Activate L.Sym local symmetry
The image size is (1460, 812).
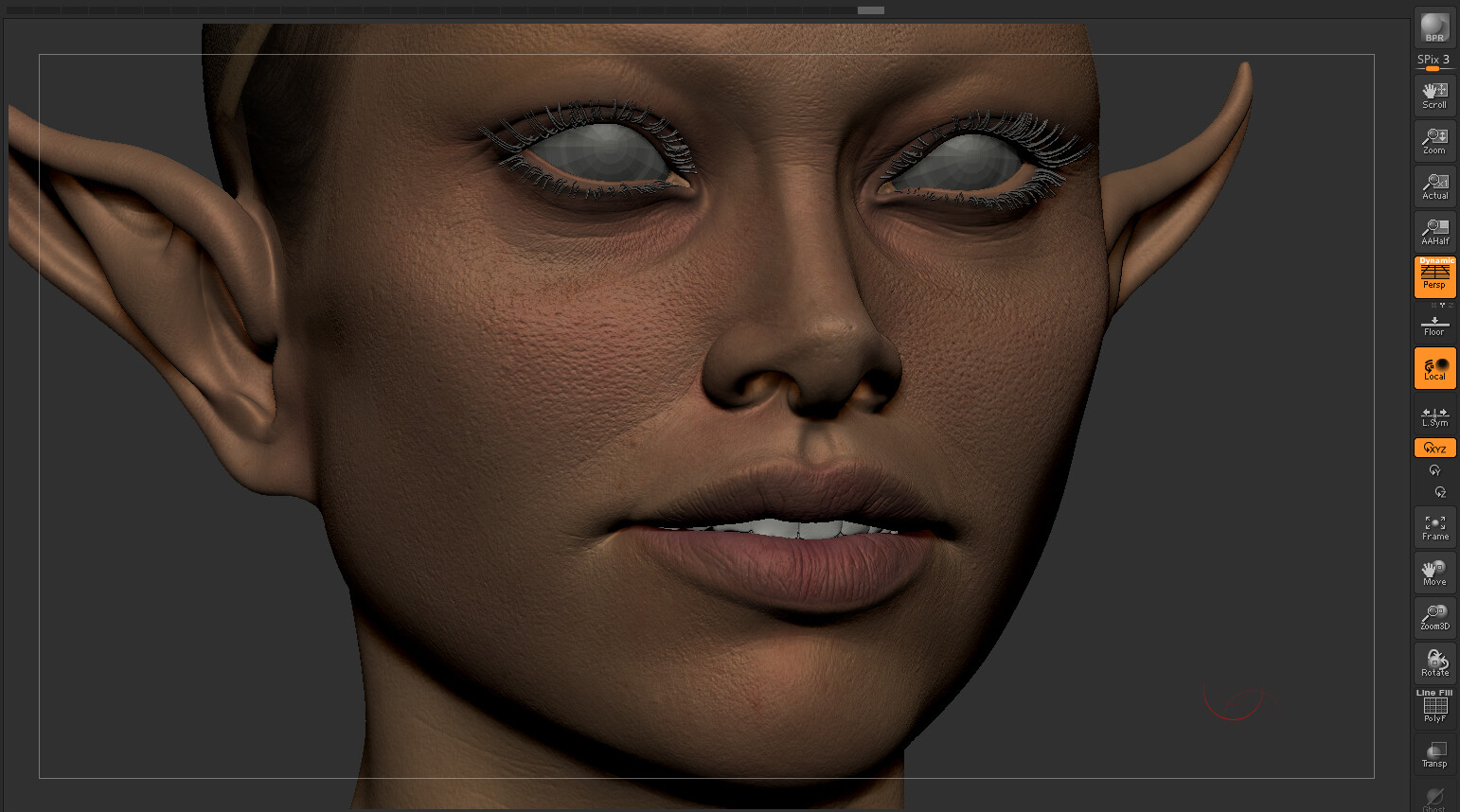pyautogui.click(x=1434, y=416)
